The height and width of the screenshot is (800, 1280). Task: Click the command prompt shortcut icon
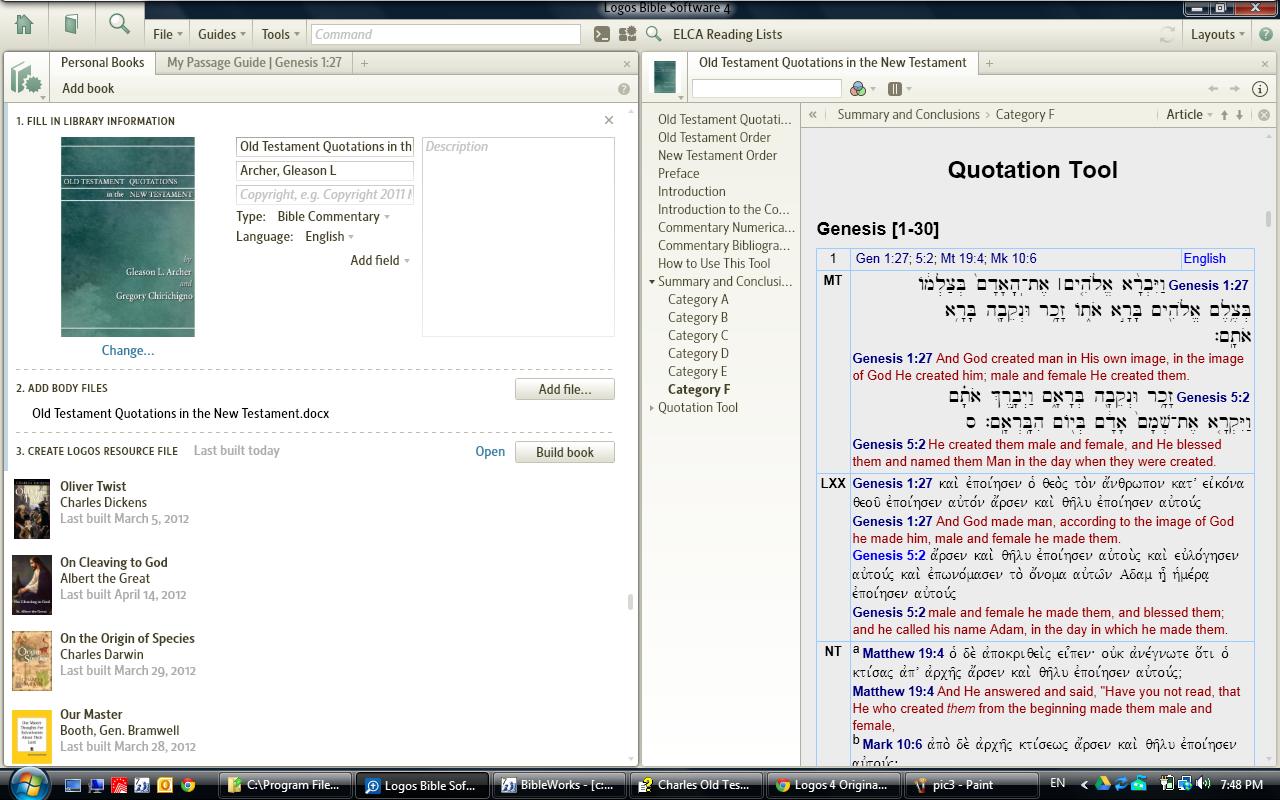pyautogui.click(x=601, y=34)
